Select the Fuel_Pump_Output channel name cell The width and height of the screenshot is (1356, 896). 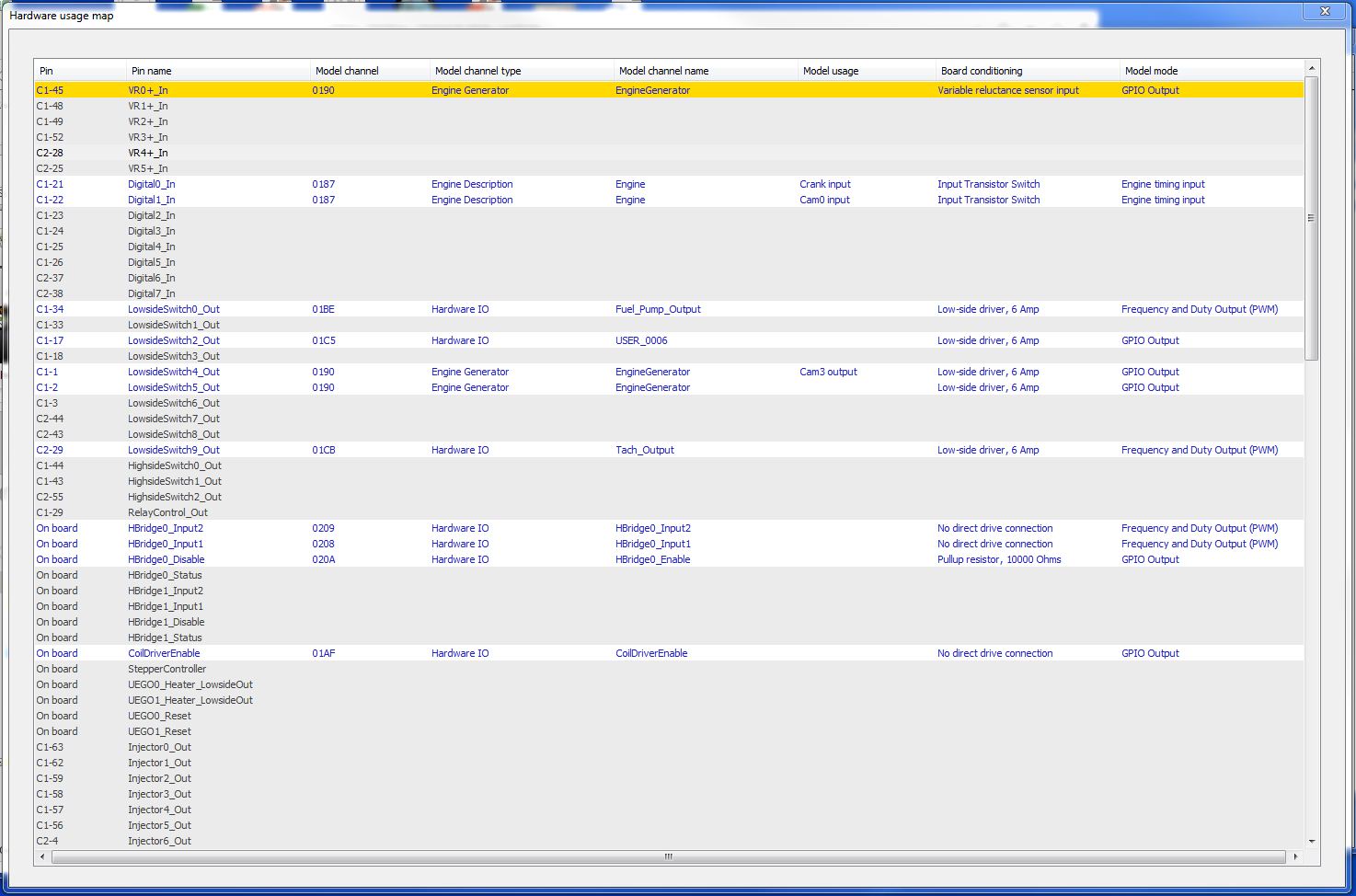658,309
